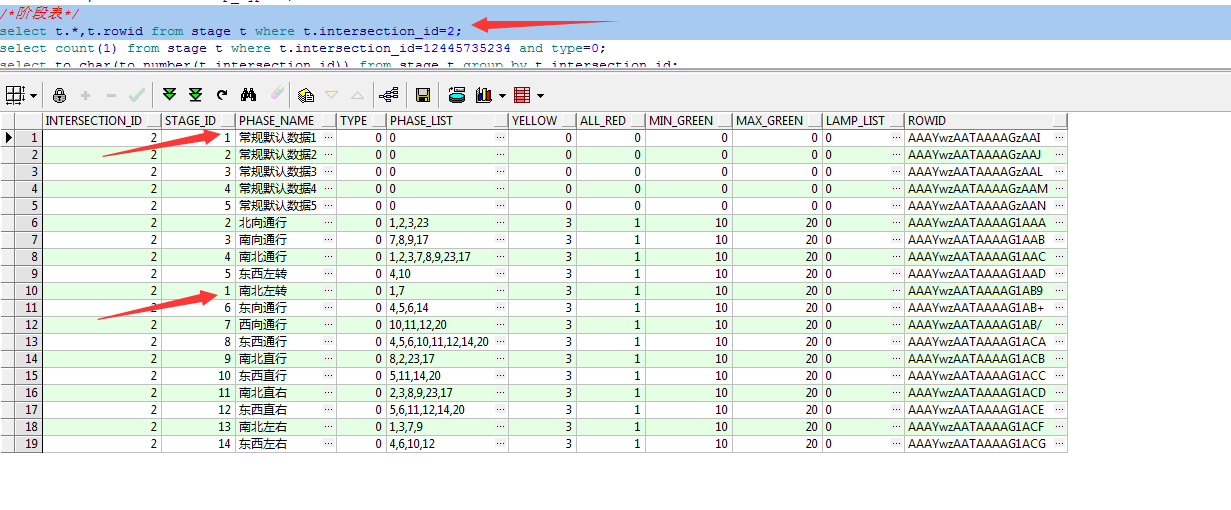Open the dropdown arrow beside grid icon
The image size is (1231, 510).
[34, 96]
